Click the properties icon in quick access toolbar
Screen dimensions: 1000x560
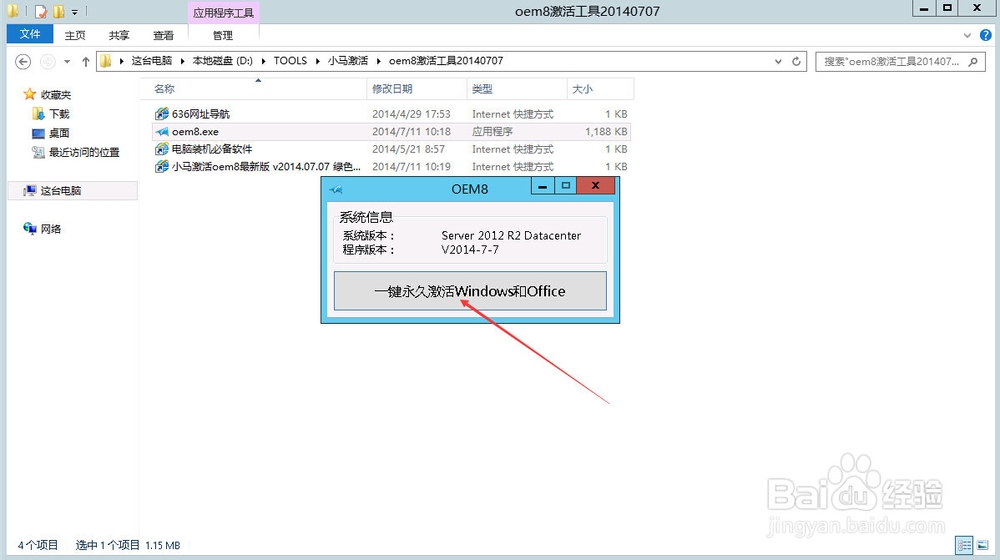41,11
